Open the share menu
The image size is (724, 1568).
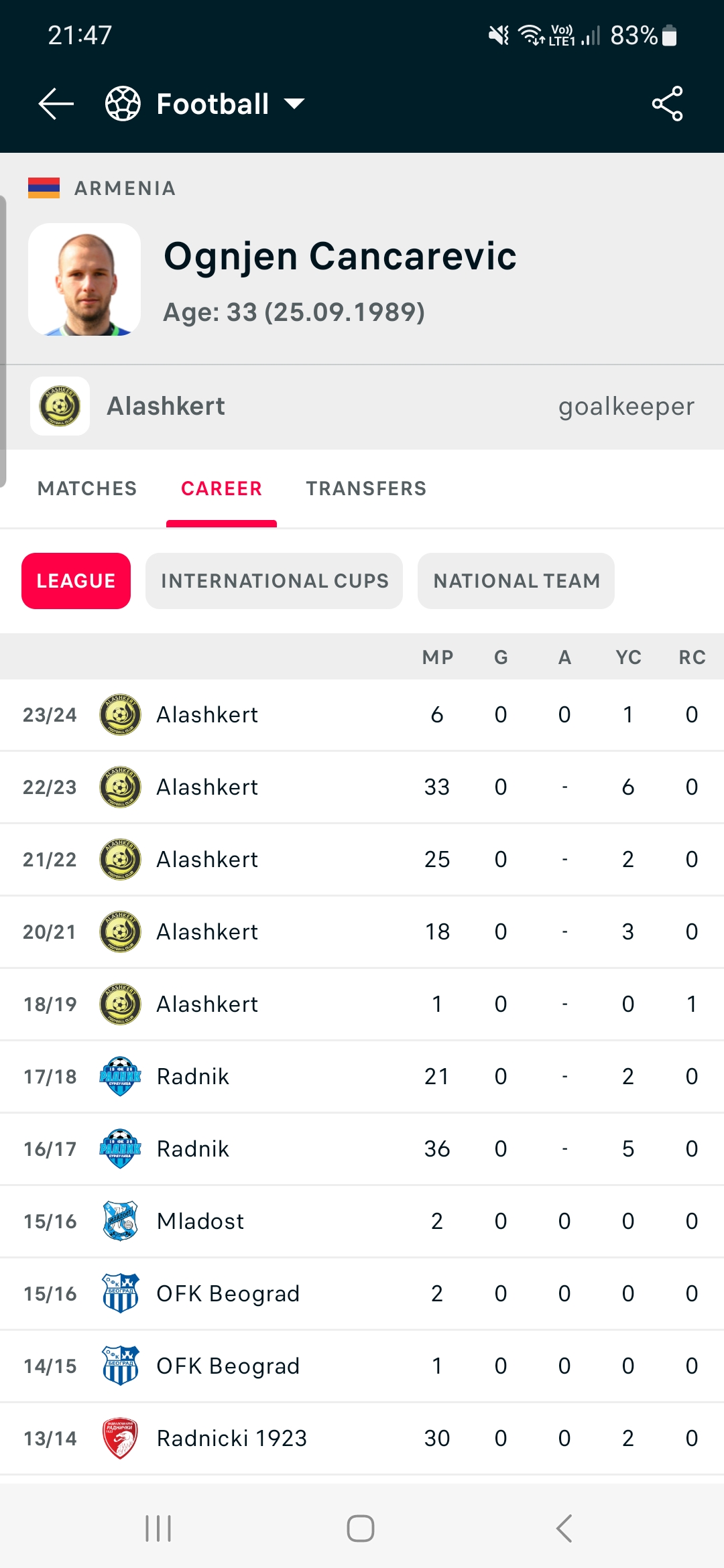tap(668, 103)
